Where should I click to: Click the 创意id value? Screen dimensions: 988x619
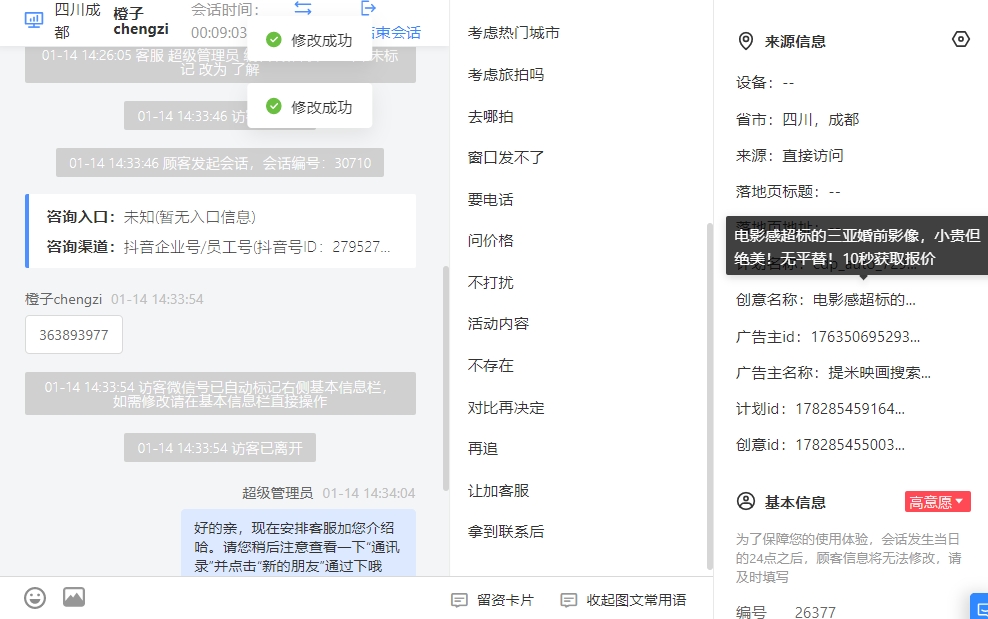click(850, 445)
